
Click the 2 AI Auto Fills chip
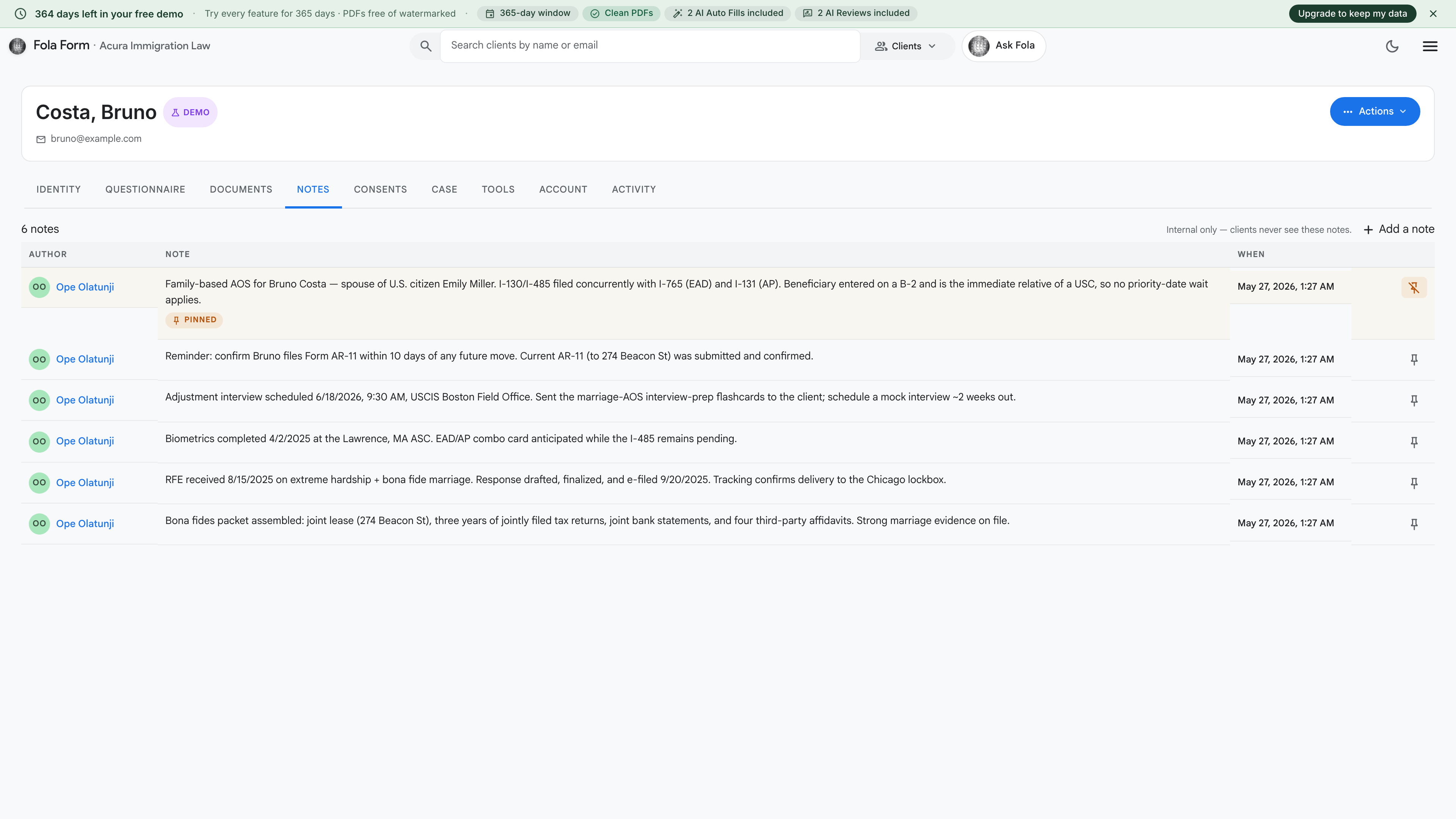coord(728,13)
